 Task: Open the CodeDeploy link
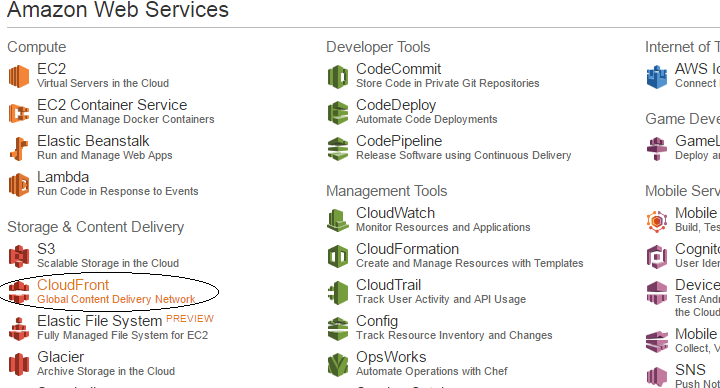tap(396, 105)
